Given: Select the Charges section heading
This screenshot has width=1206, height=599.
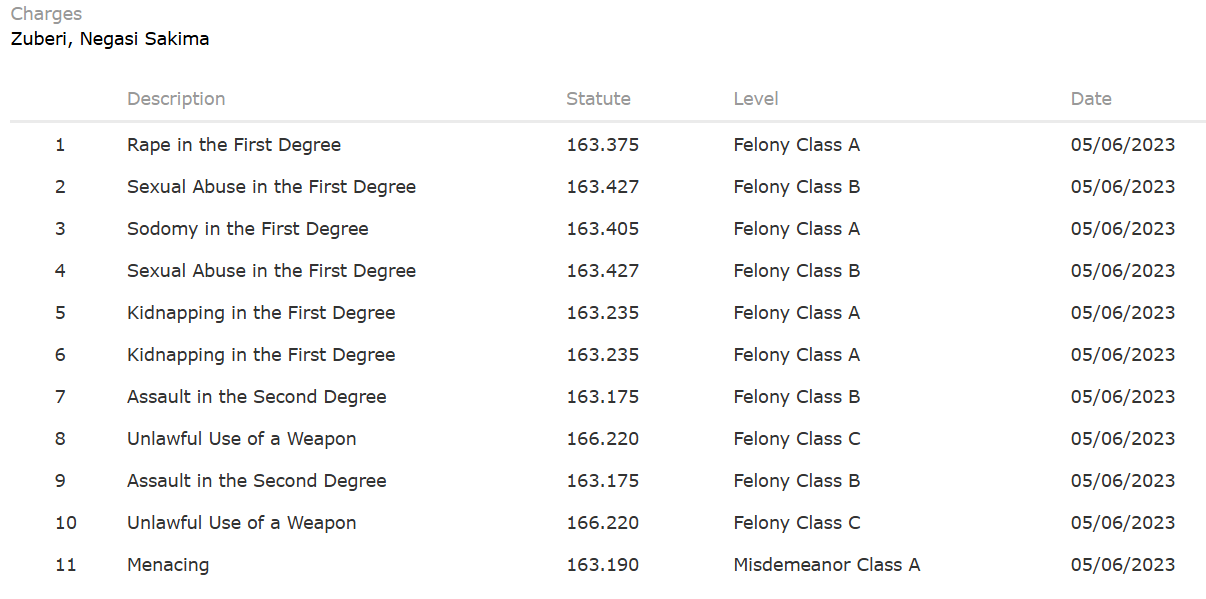Looking at the screenshot, I should pos(46,15).
